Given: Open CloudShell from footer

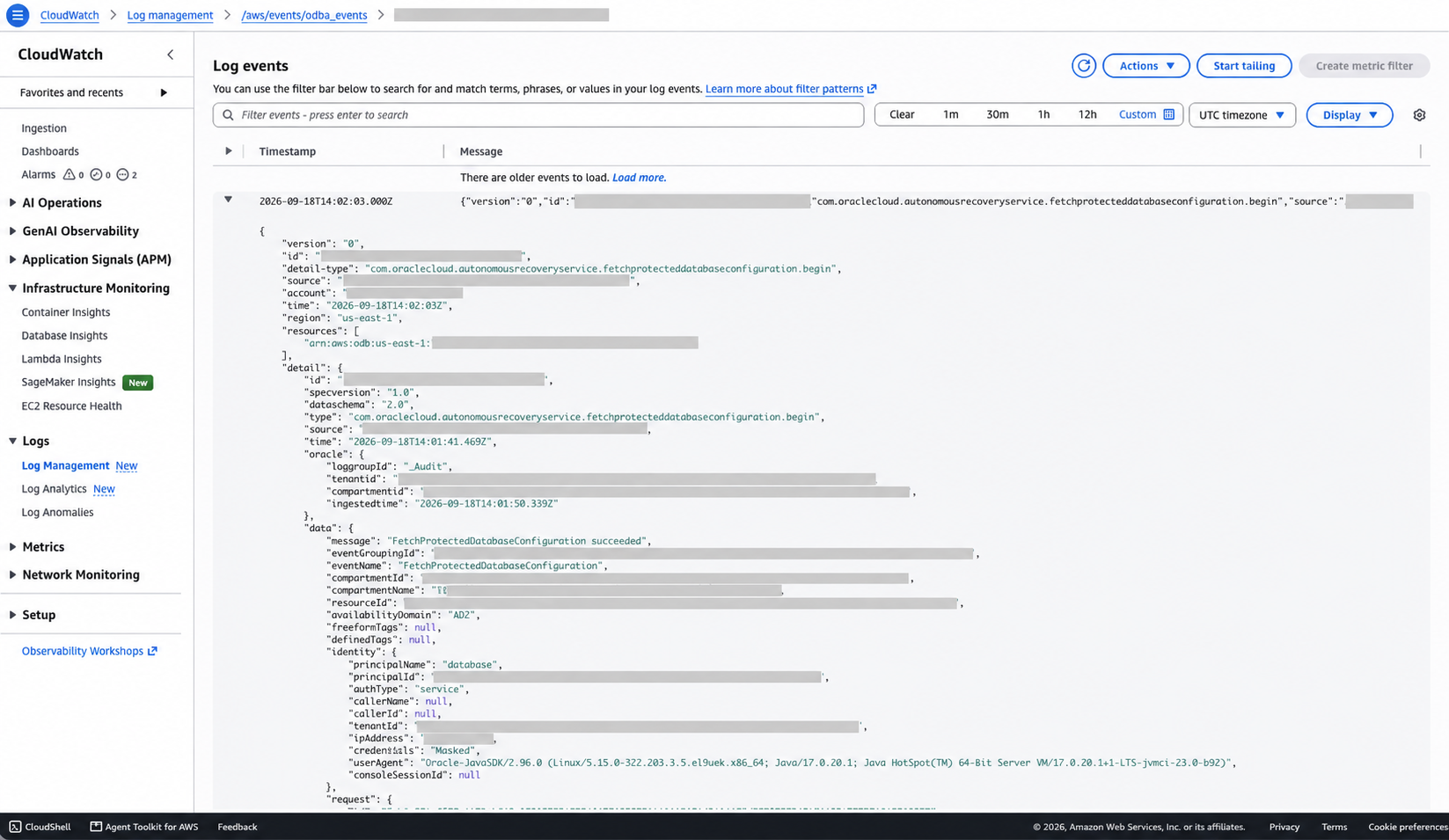Looking at the screenshot, I should pos(40,827).
